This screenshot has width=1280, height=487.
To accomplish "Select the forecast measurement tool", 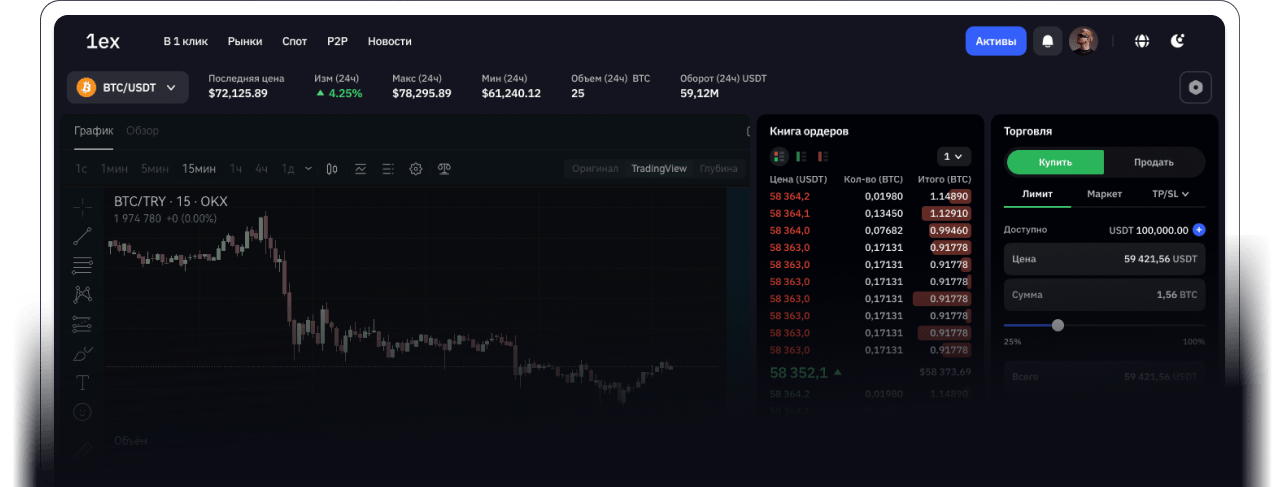I will [x=82, y=324].
